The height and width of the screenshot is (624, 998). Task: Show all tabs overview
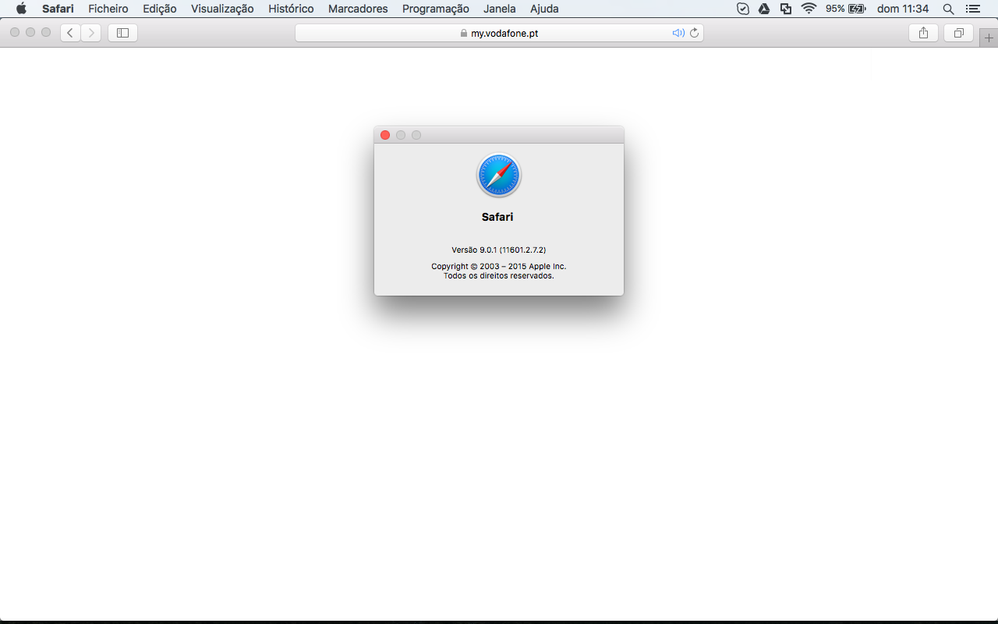tap(958, 33)
